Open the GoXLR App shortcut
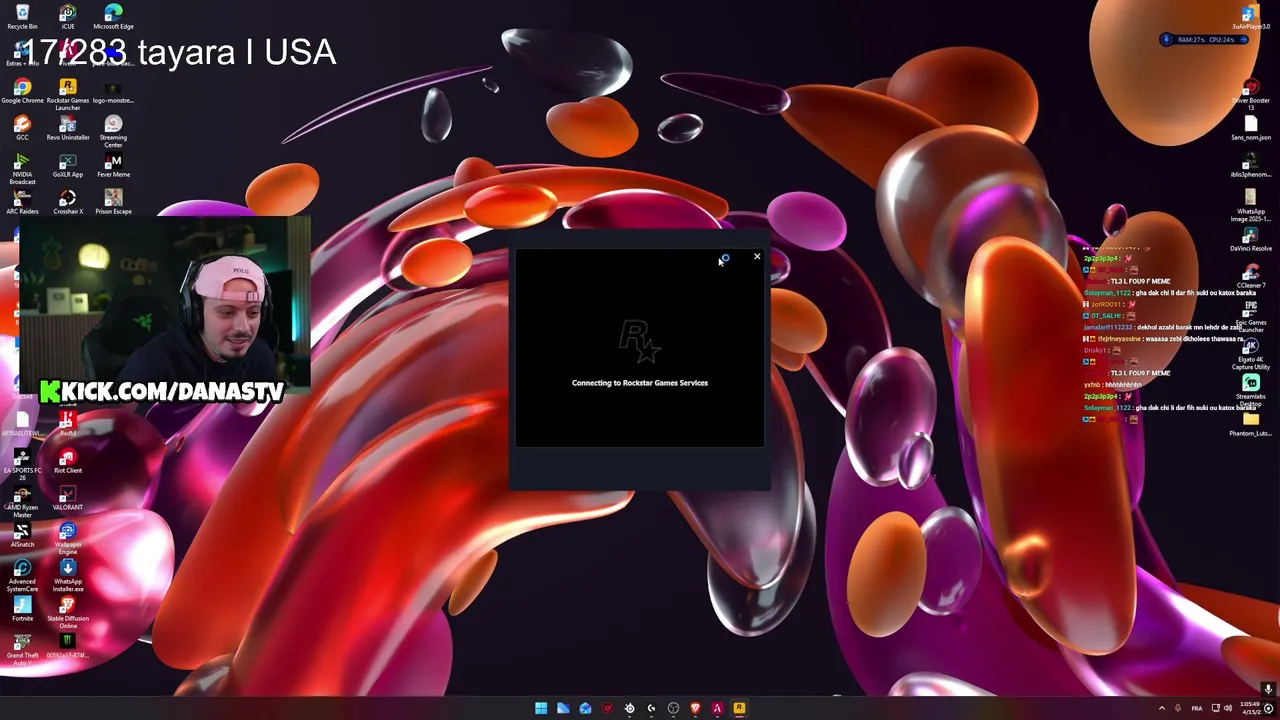1280x720 pixels. point(68,165)
